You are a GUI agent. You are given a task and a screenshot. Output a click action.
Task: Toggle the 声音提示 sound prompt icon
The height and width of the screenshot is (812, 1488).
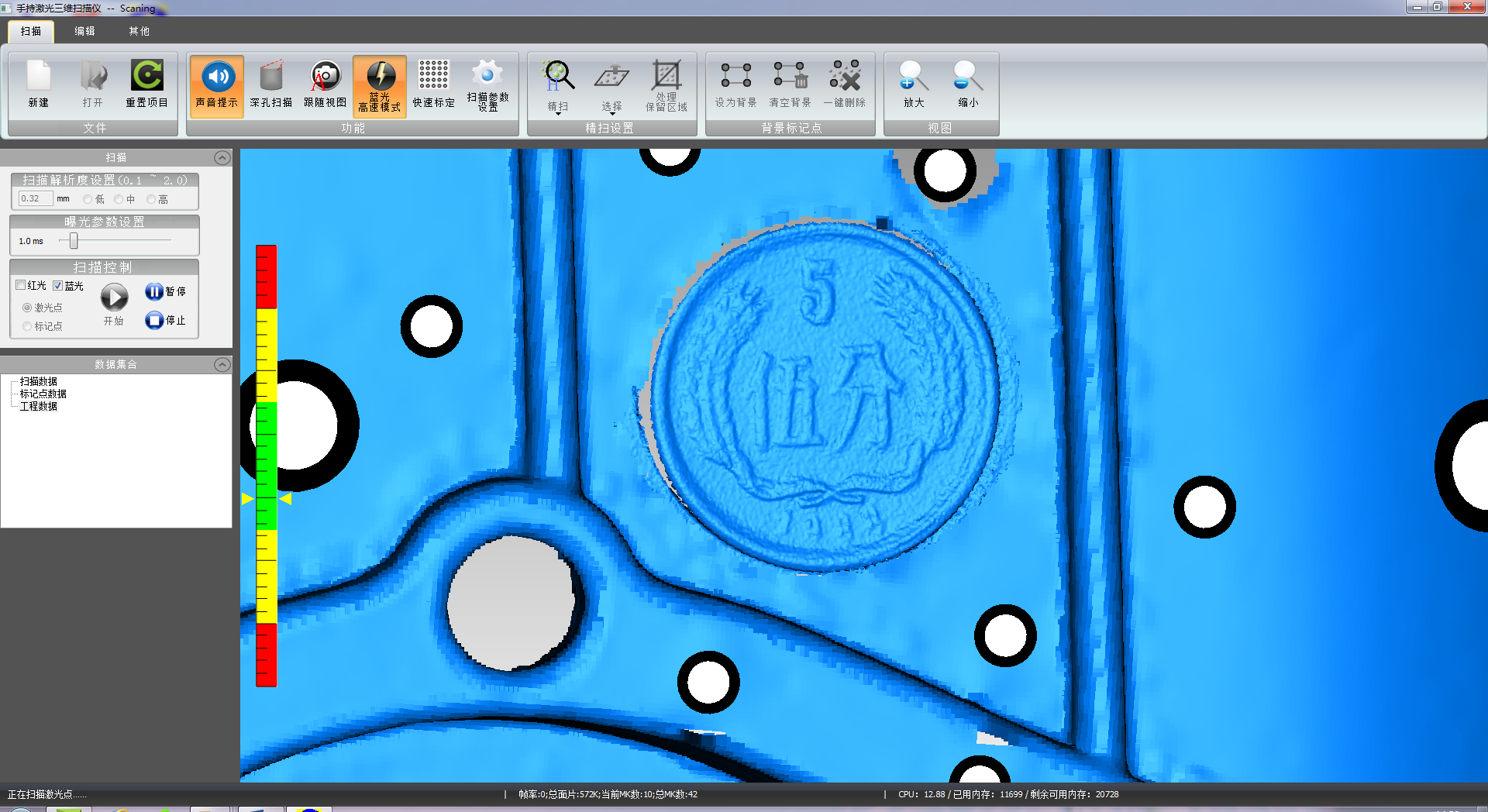(217, 77)
